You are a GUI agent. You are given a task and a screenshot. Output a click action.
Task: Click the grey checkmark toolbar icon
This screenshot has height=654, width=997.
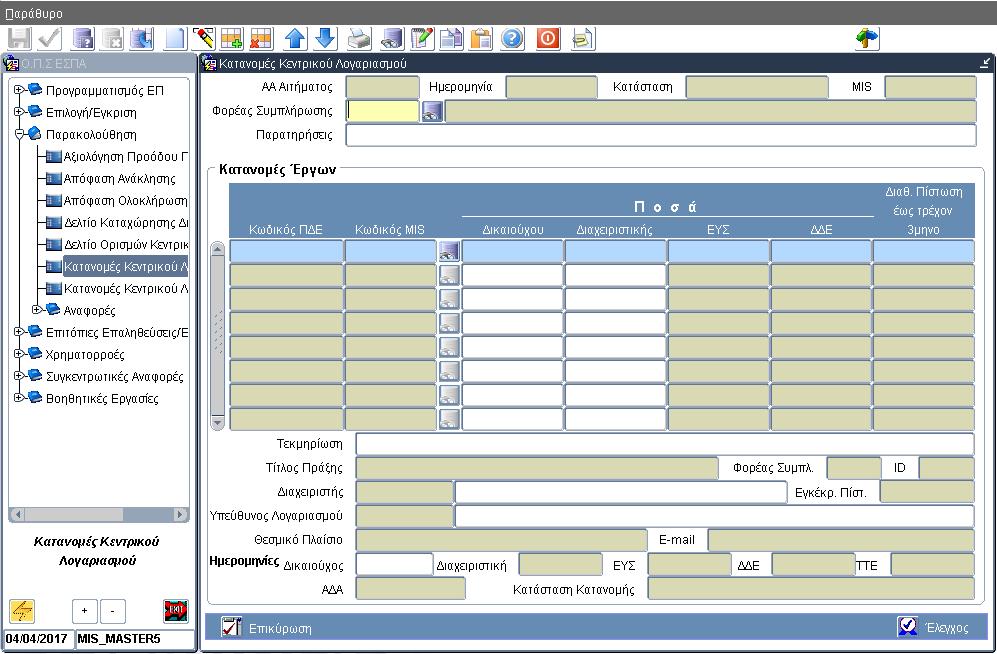(50, 39)
